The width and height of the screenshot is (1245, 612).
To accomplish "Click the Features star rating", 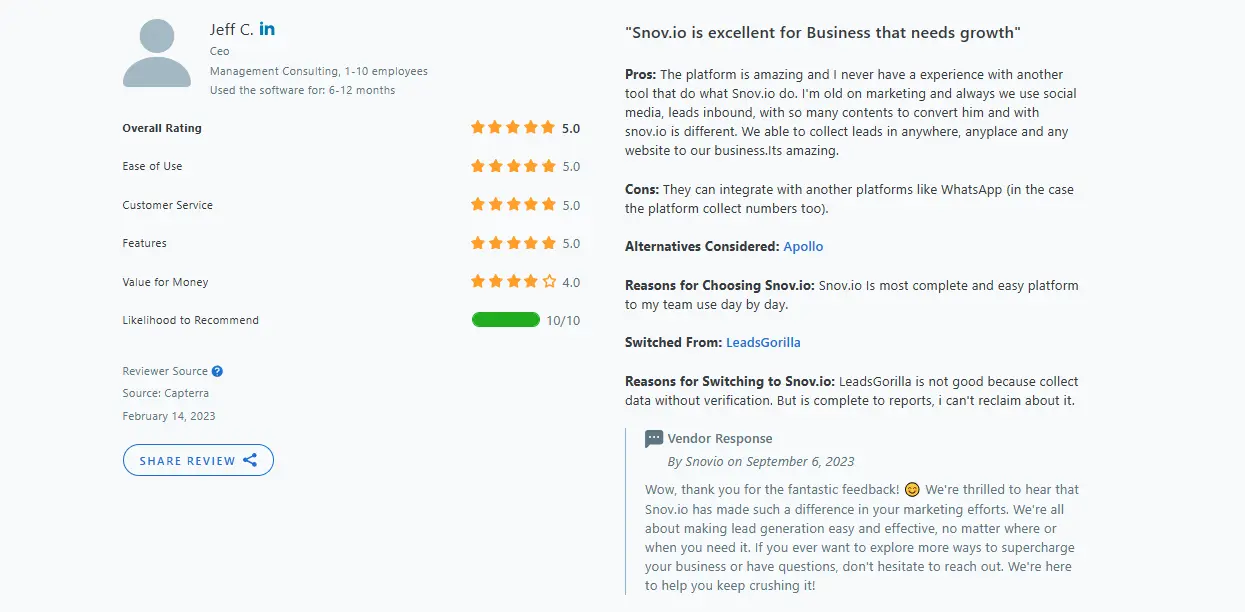I will pos(512,243).
